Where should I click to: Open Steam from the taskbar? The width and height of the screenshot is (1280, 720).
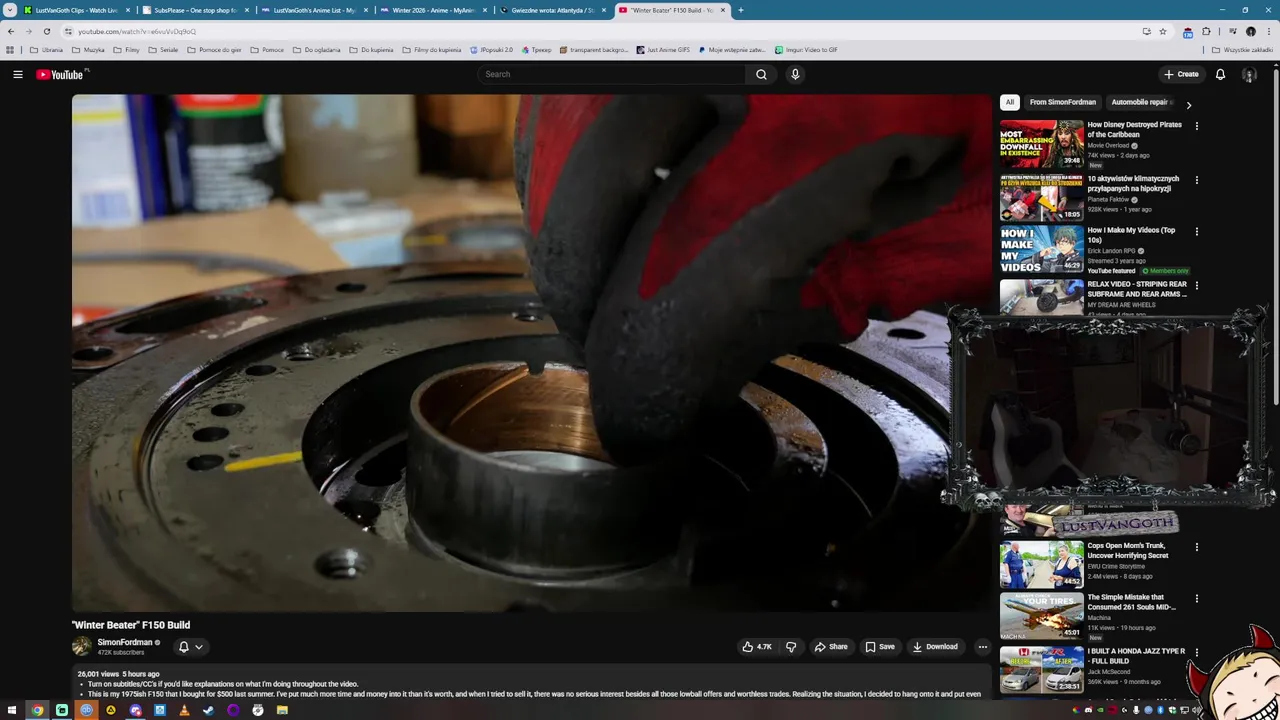208,710
